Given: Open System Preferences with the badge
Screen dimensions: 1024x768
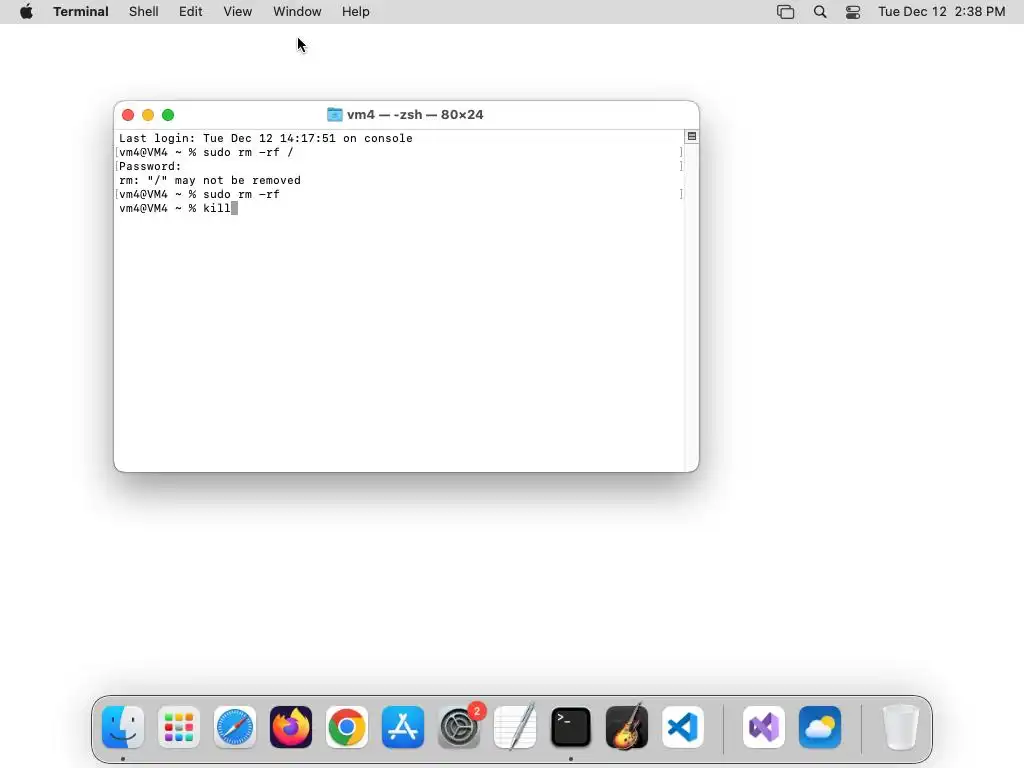Looking at the screenshot, I should [x=459, y=727].
